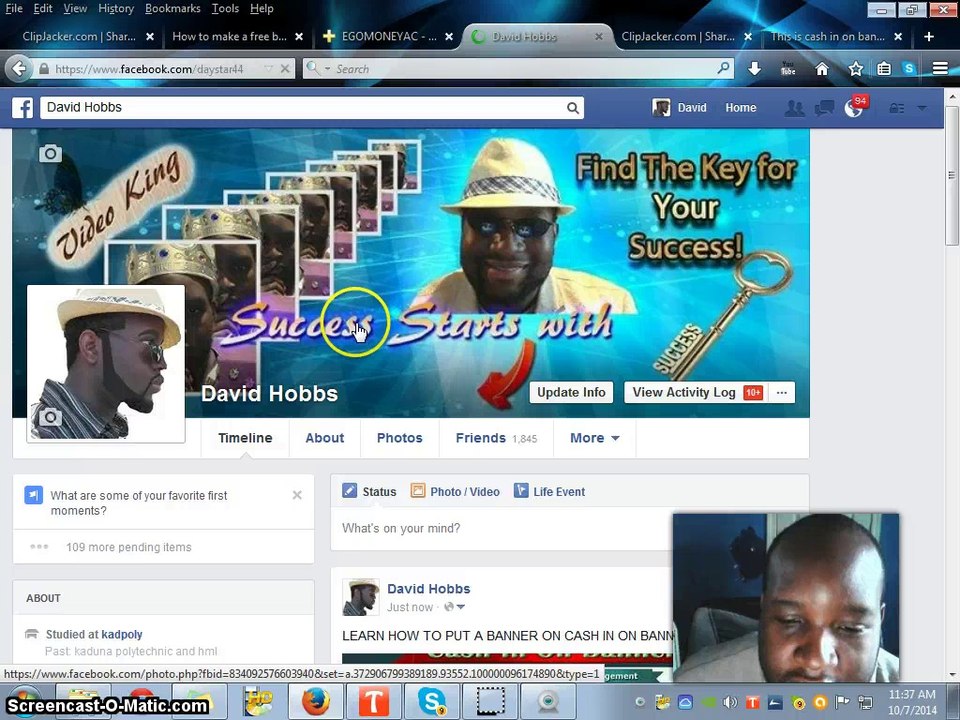Viewport: 960px width, 720px height.
Task: Switch to 'This is cash in on ban...' tab
Action: pyautogui.click(x=828, y=37)
